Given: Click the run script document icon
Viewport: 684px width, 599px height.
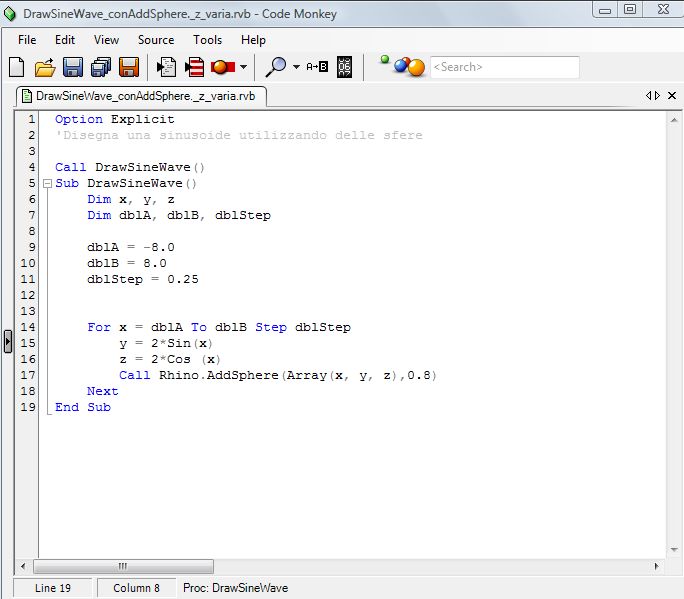Looking at the screenshot, I should (166, 67).
